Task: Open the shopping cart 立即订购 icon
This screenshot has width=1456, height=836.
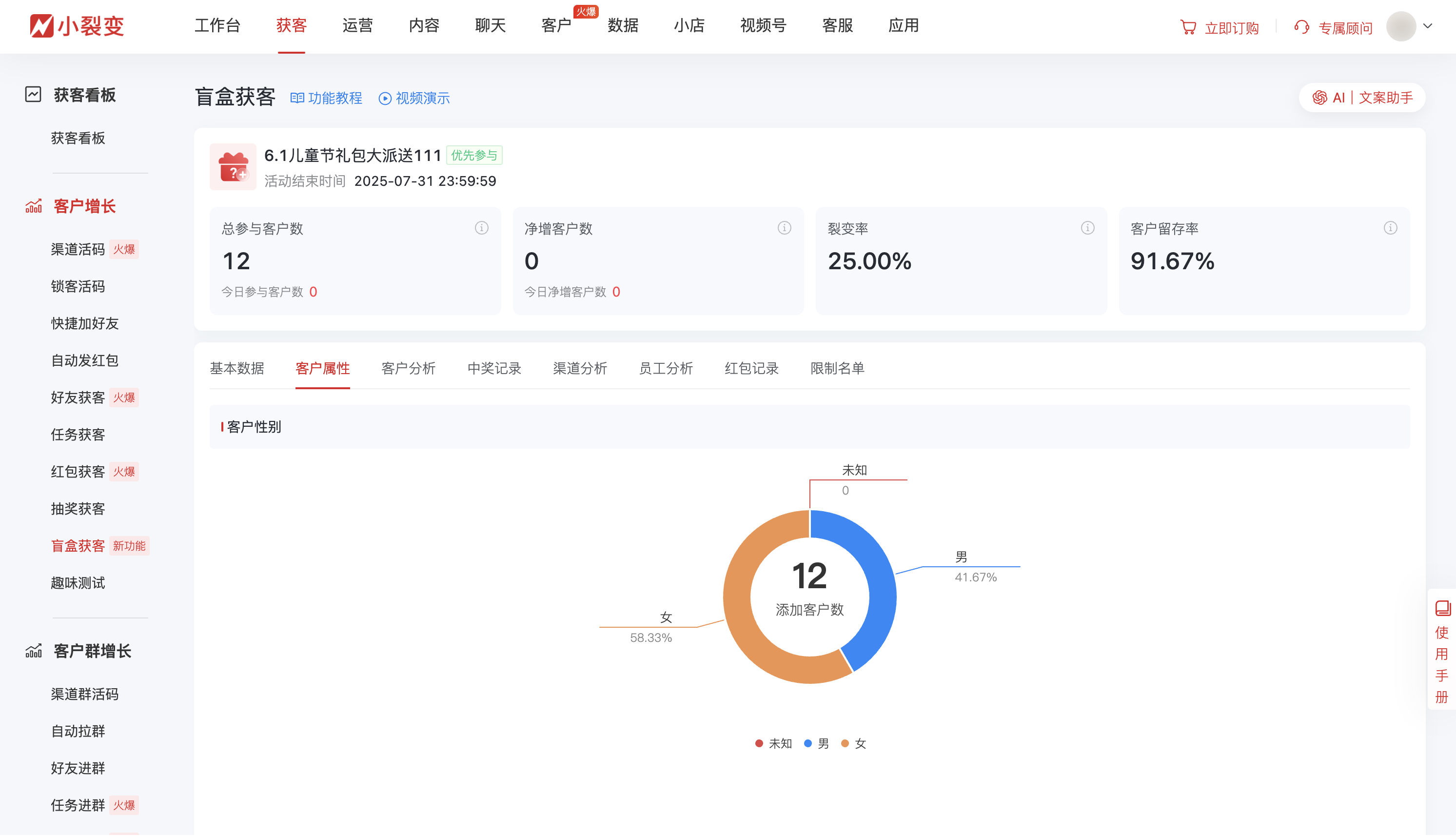Action: coord(1188,27)
